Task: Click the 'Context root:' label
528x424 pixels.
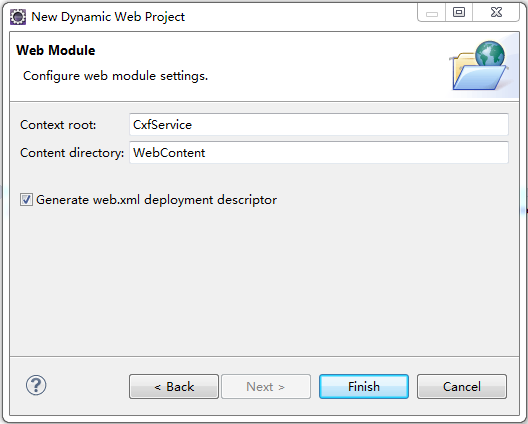Action: 58,125
